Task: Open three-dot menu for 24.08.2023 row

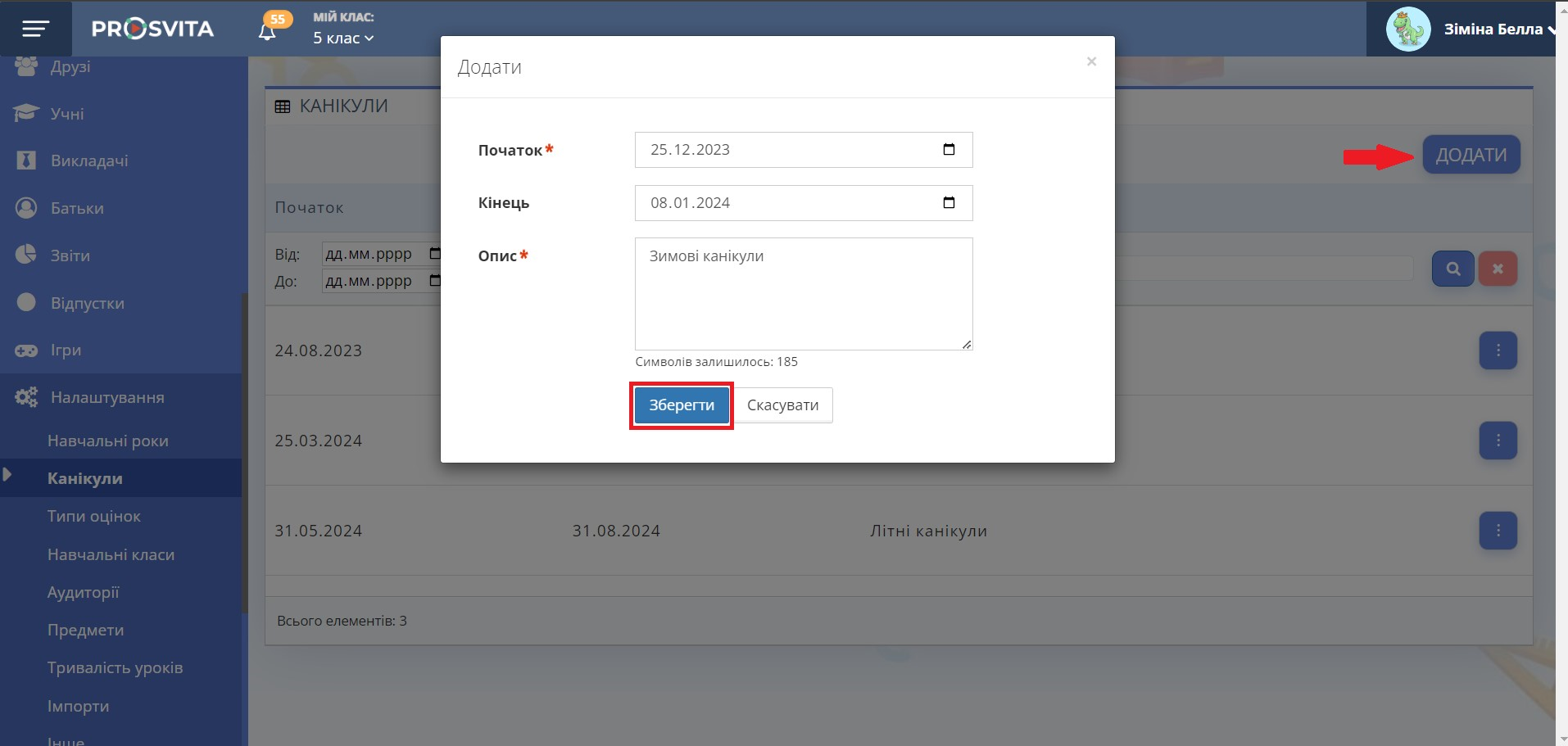Action: click(x=1498, y=350)
